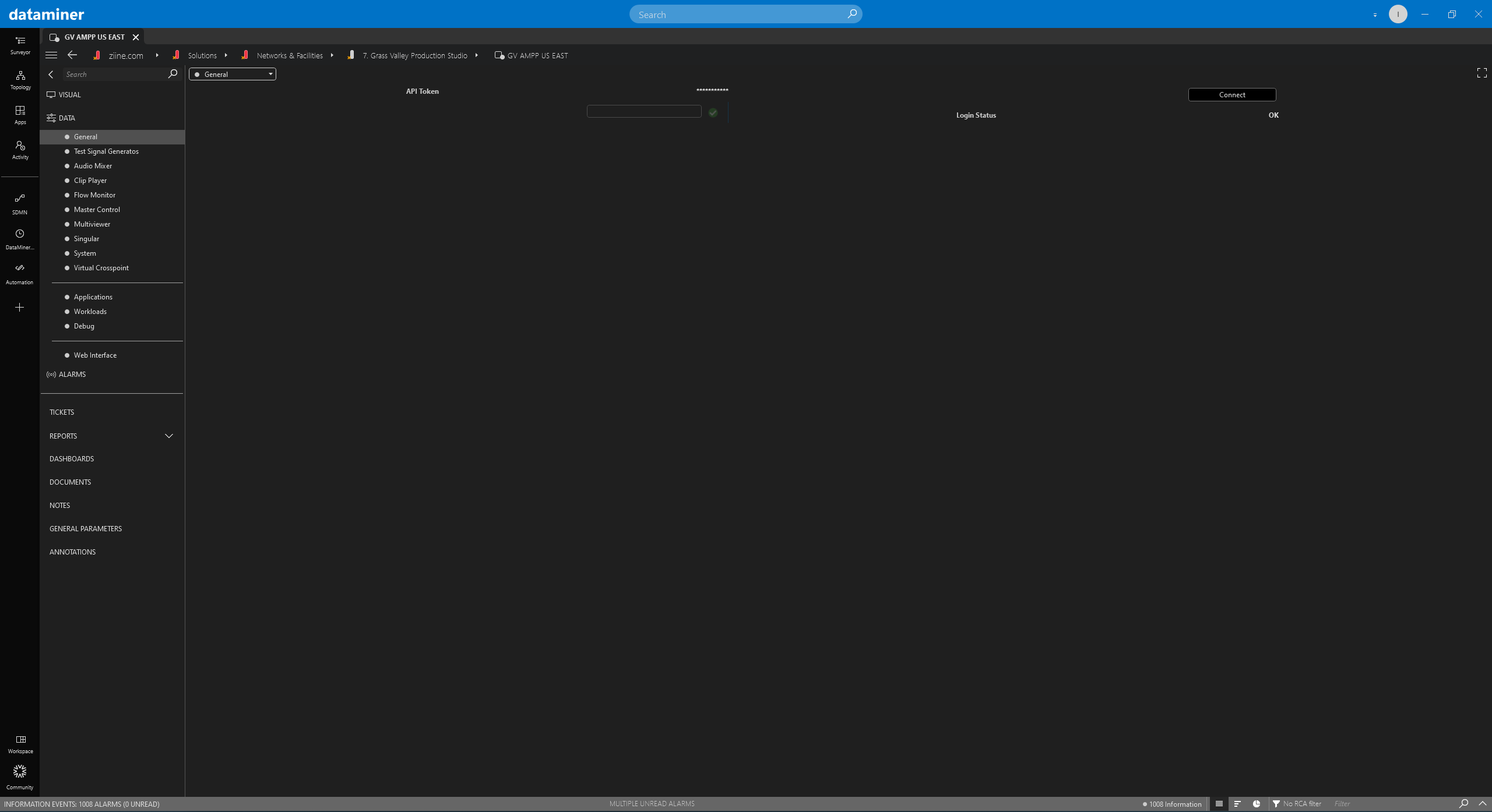Viewport: 1492px width, 812px height.
Task: Click the magnifier in the top search bar
Action: (851, 14)
